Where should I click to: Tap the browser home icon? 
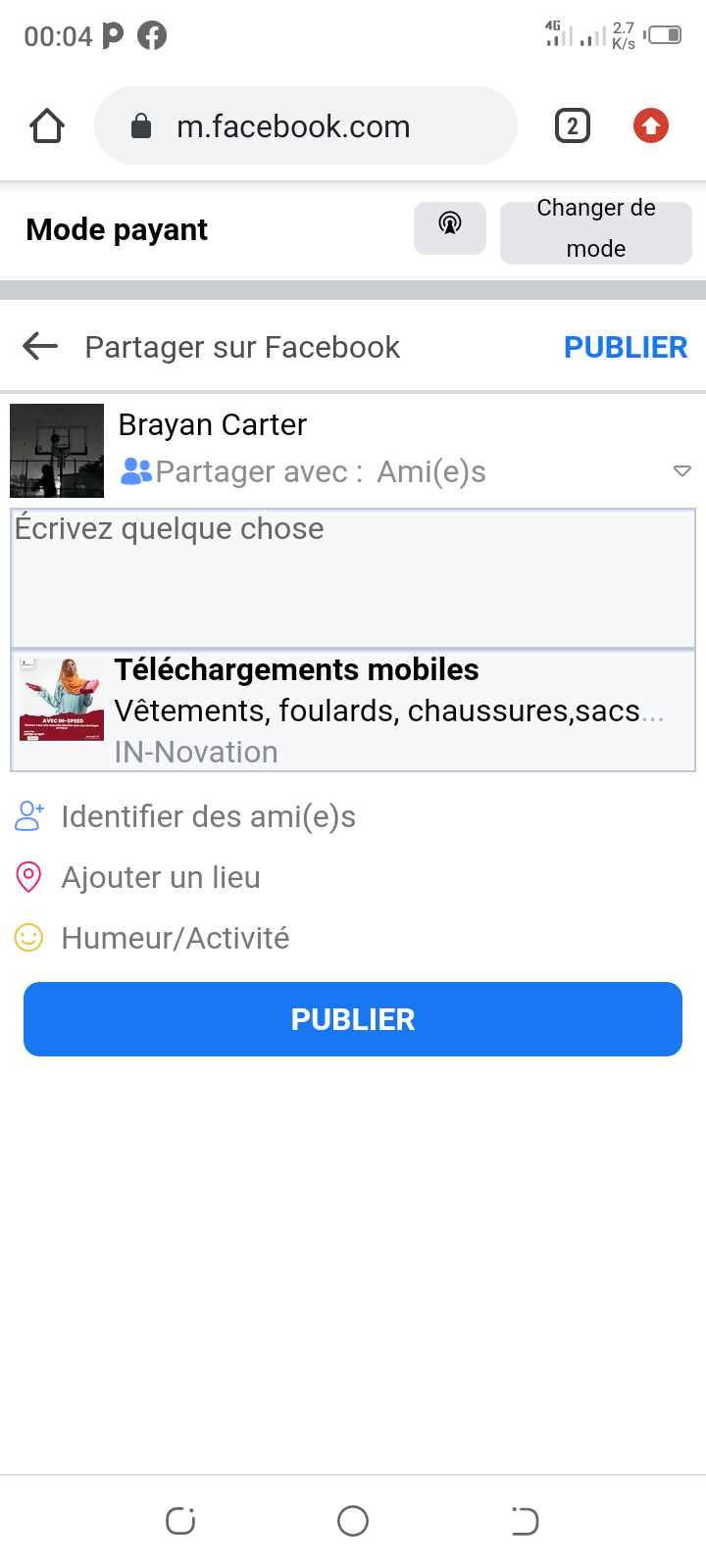(x=47, y=126)
